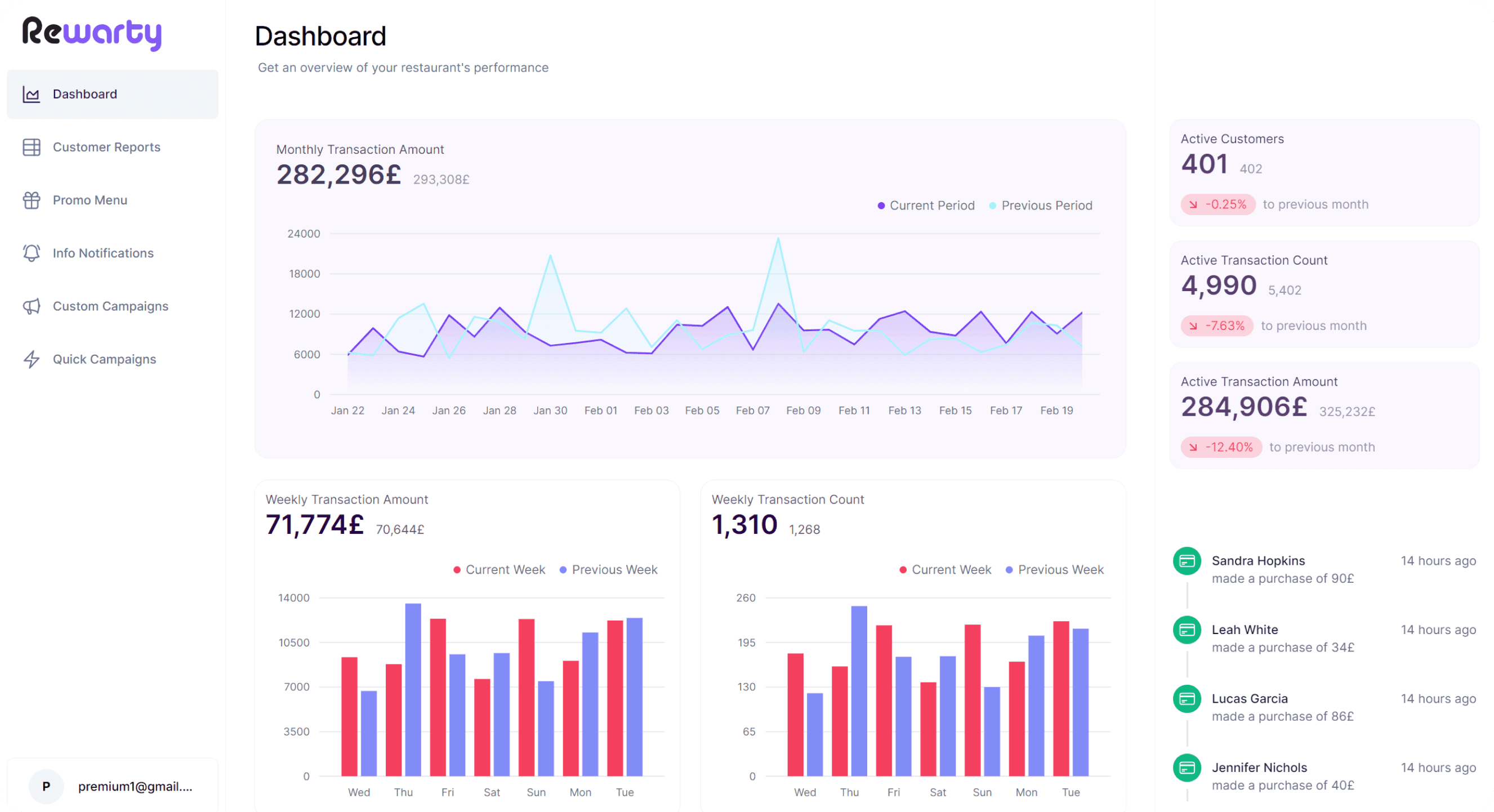Click the 282,296£ monthly amount value
The height and width of the screenshot is (812, 1494).
point(338,175)
